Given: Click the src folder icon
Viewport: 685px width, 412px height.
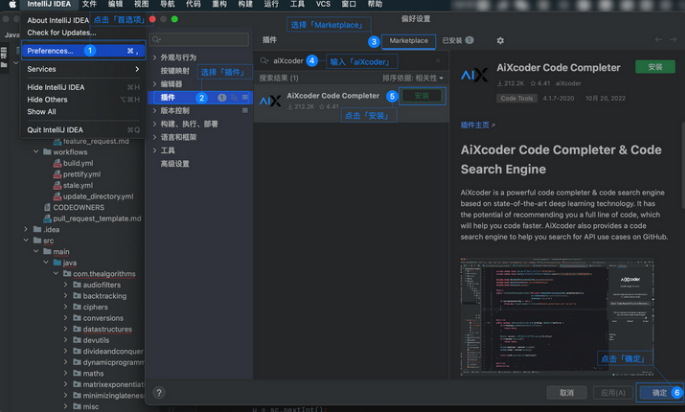Looking at the screenshot, I should (x=38, y=240).
